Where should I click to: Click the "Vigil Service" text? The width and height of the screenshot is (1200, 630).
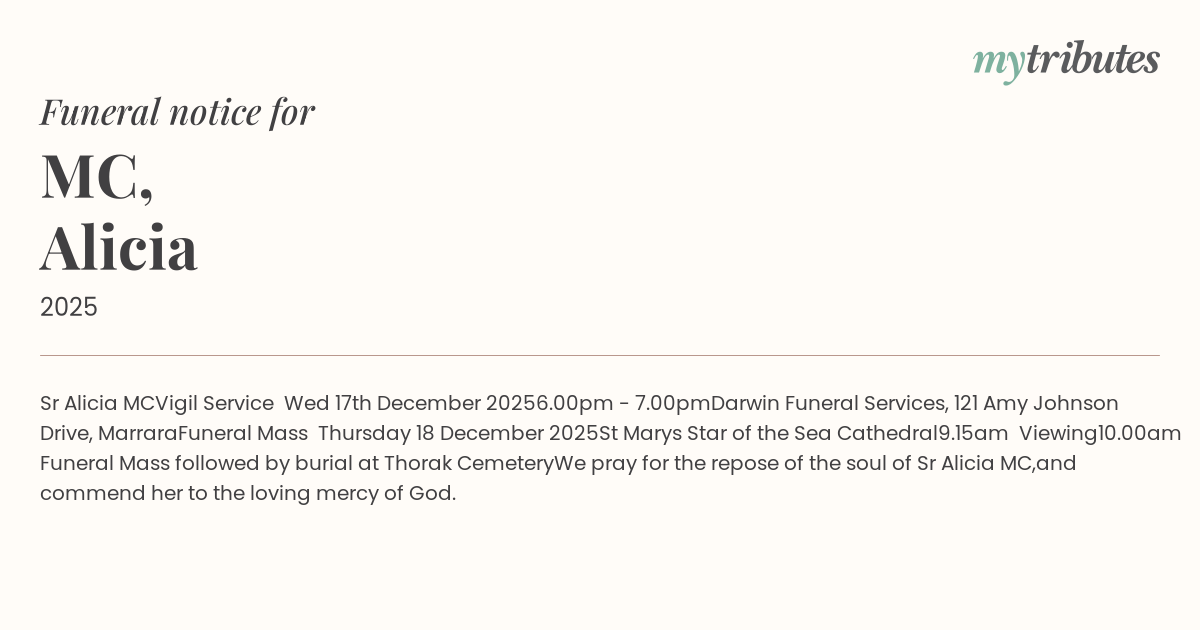(215, 404)
